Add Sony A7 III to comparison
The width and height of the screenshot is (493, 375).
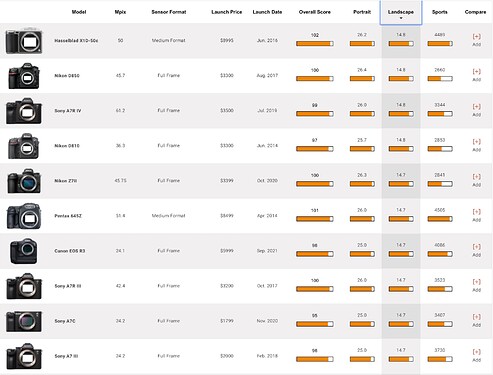476,355
